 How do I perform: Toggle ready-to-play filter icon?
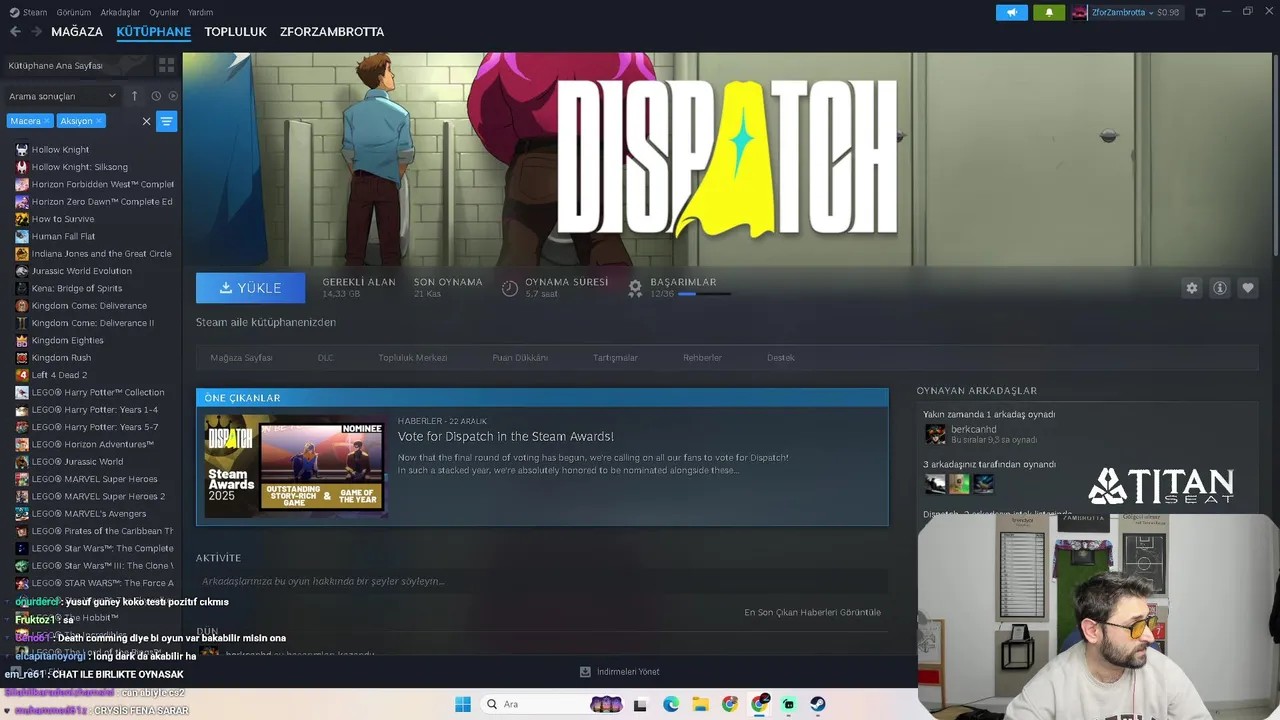[173, 96]
